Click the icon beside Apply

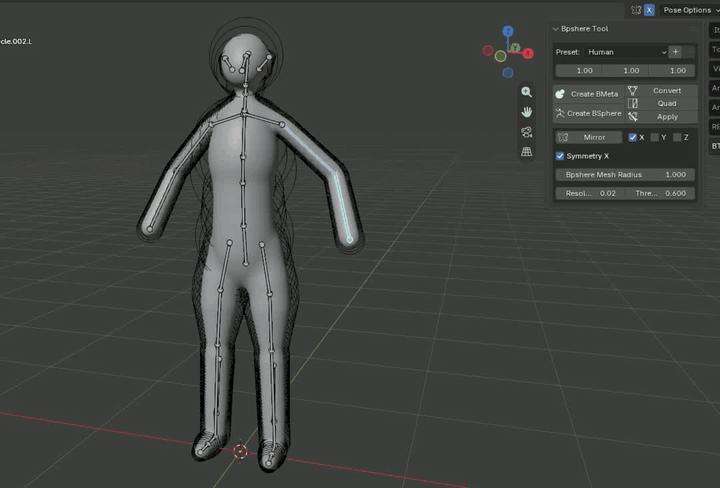tap(633, 117)
